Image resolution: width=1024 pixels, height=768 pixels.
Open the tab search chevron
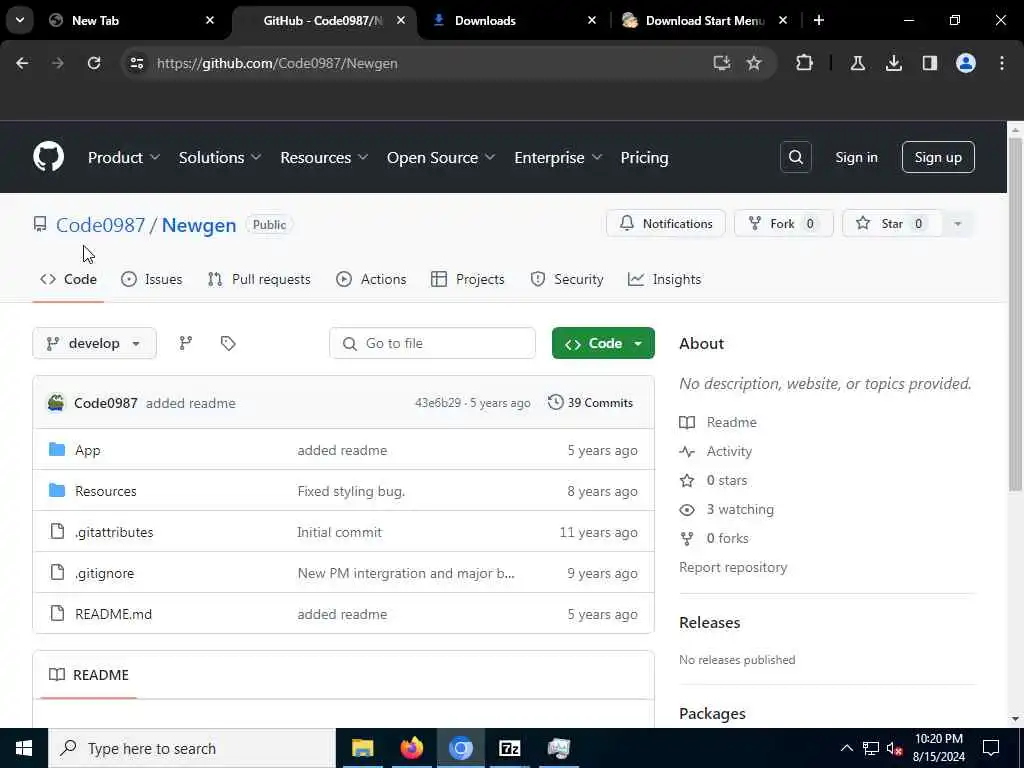point(20,20)
